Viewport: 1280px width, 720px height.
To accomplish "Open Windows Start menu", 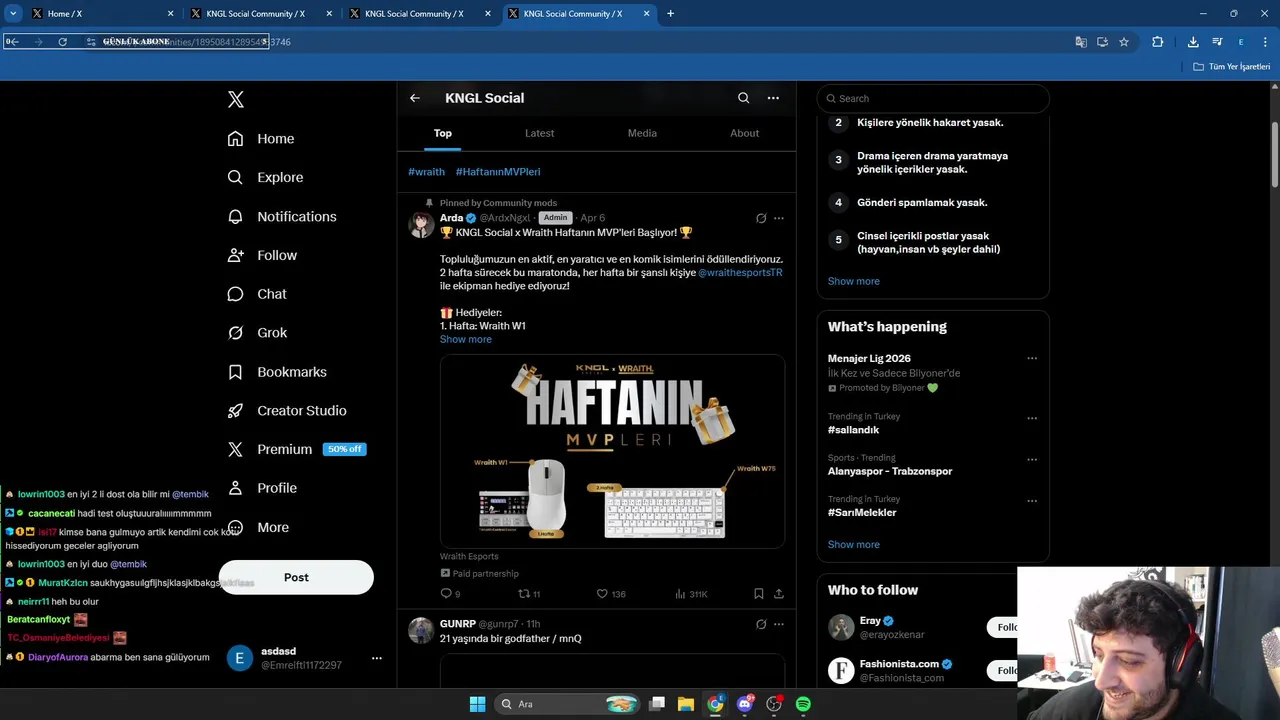I will (x=477, y=704).
